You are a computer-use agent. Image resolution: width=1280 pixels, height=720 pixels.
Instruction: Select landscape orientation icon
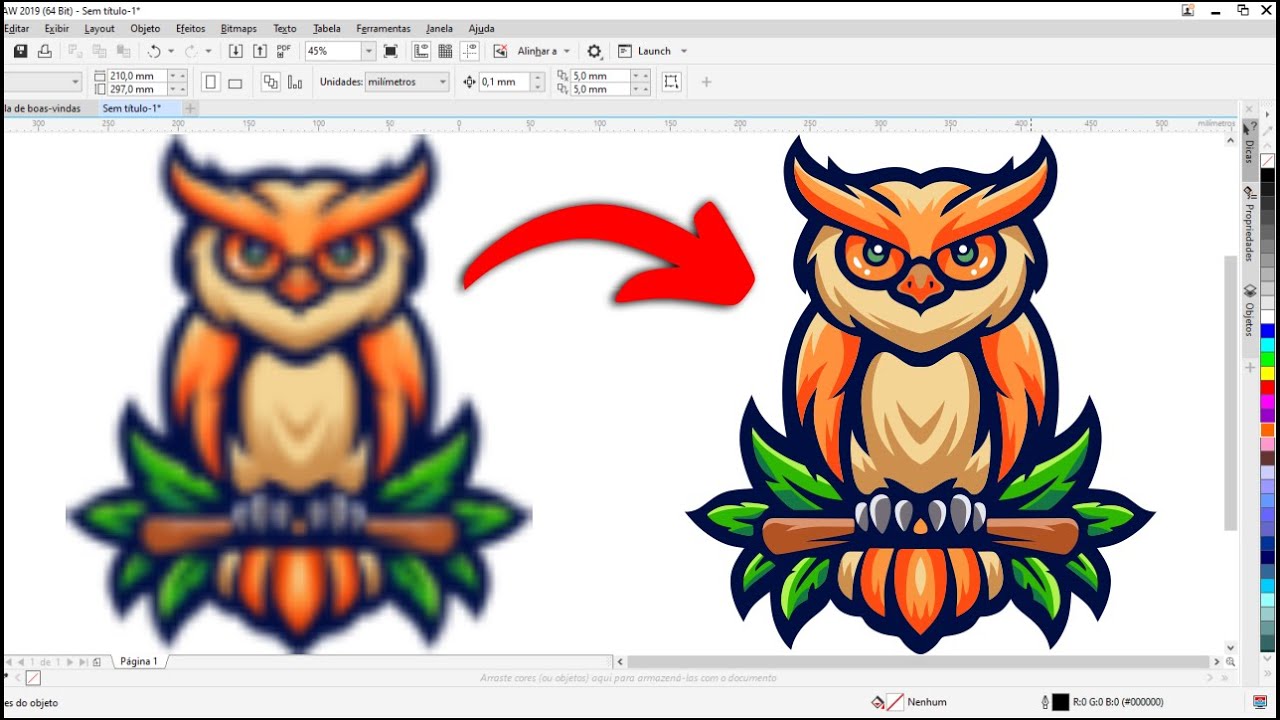point(235,83)
